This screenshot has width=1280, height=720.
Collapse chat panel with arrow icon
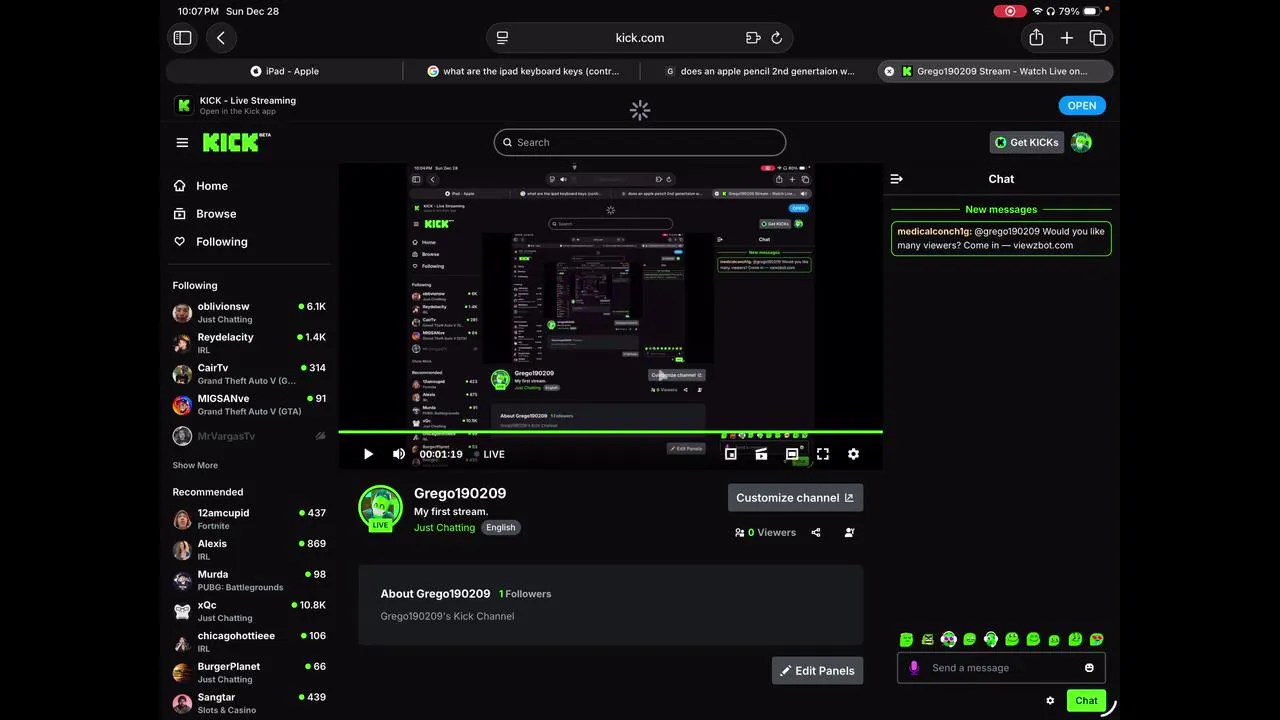point(896,179)
